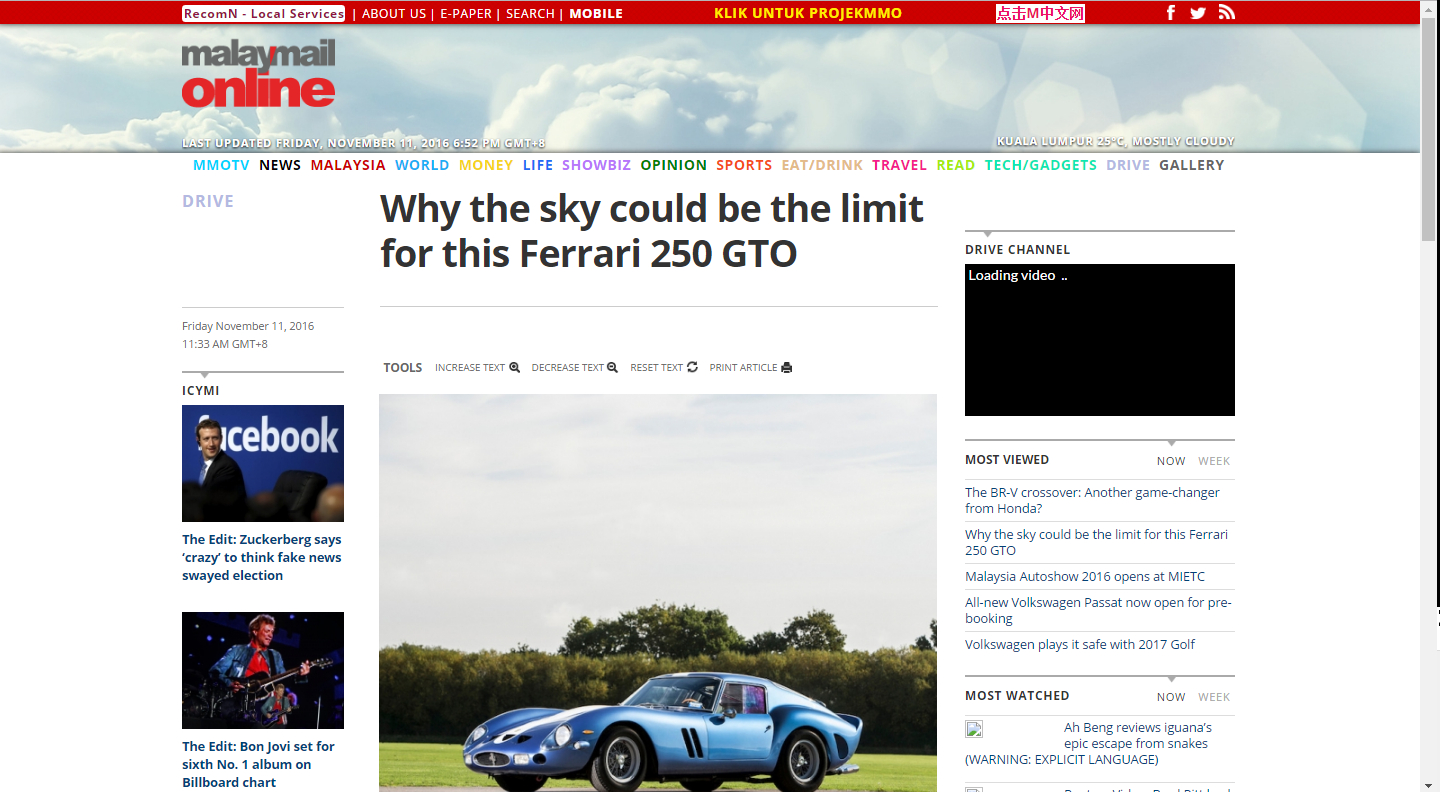Viewport: 1440px width, 792px height.
Task: Open the Mobile link
Action: pyautogui.click(x=596, y=13)
